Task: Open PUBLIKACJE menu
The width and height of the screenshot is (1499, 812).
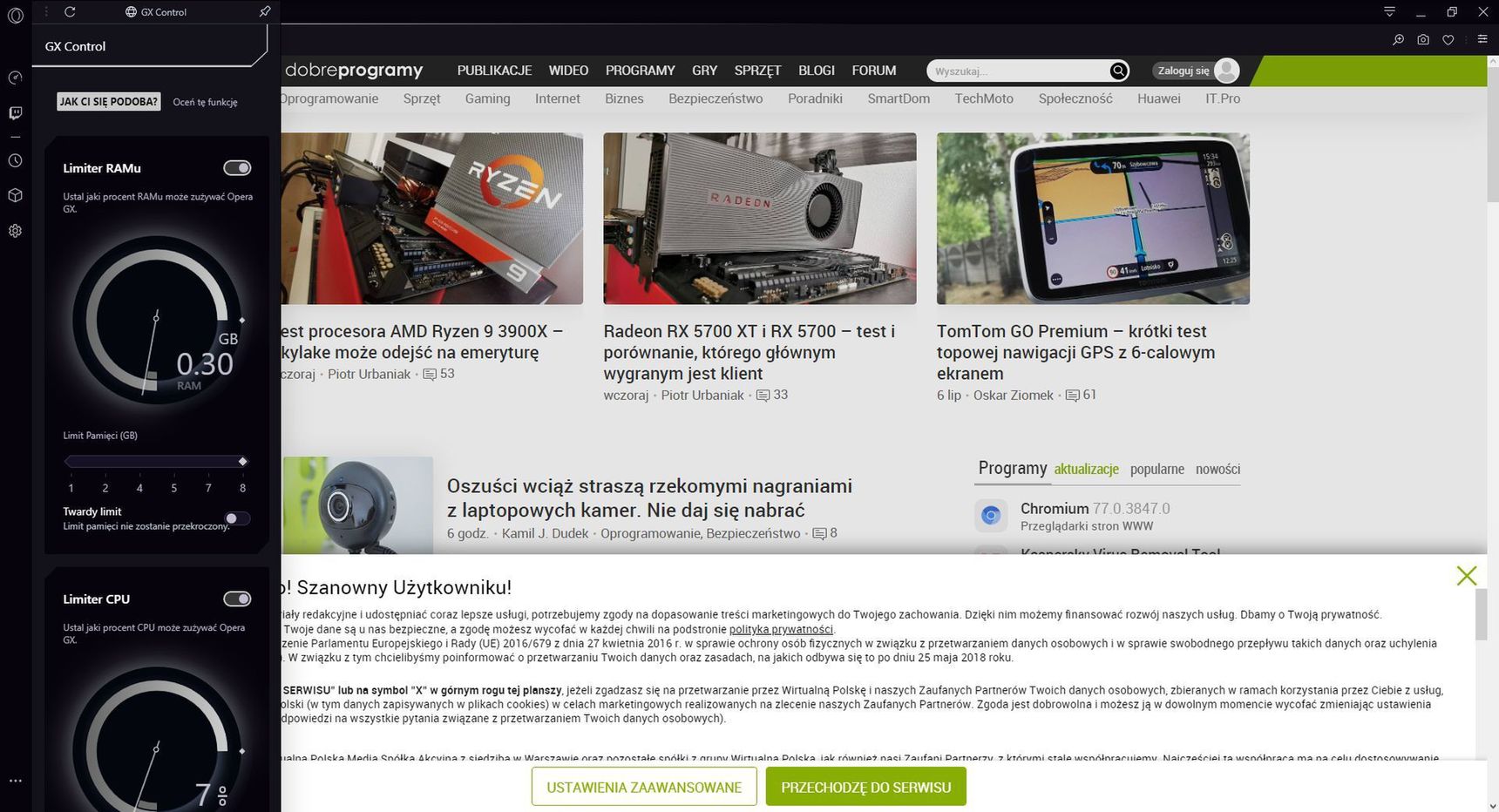Action: point(494,71)
